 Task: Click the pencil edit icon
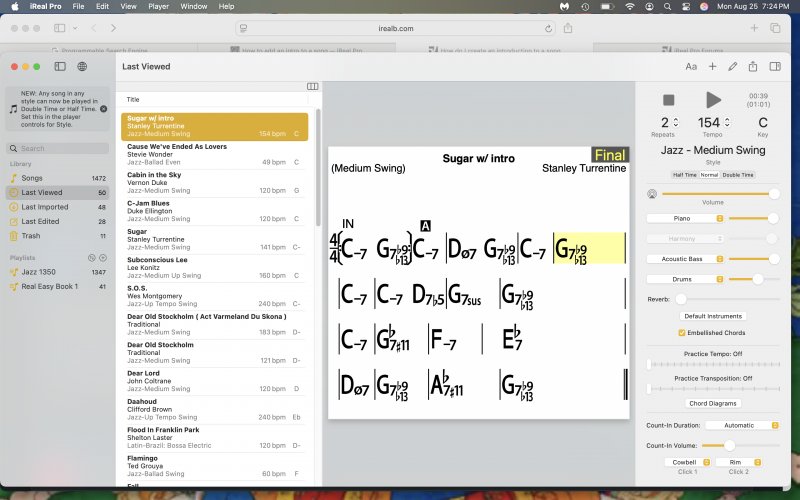click(733, 67)
